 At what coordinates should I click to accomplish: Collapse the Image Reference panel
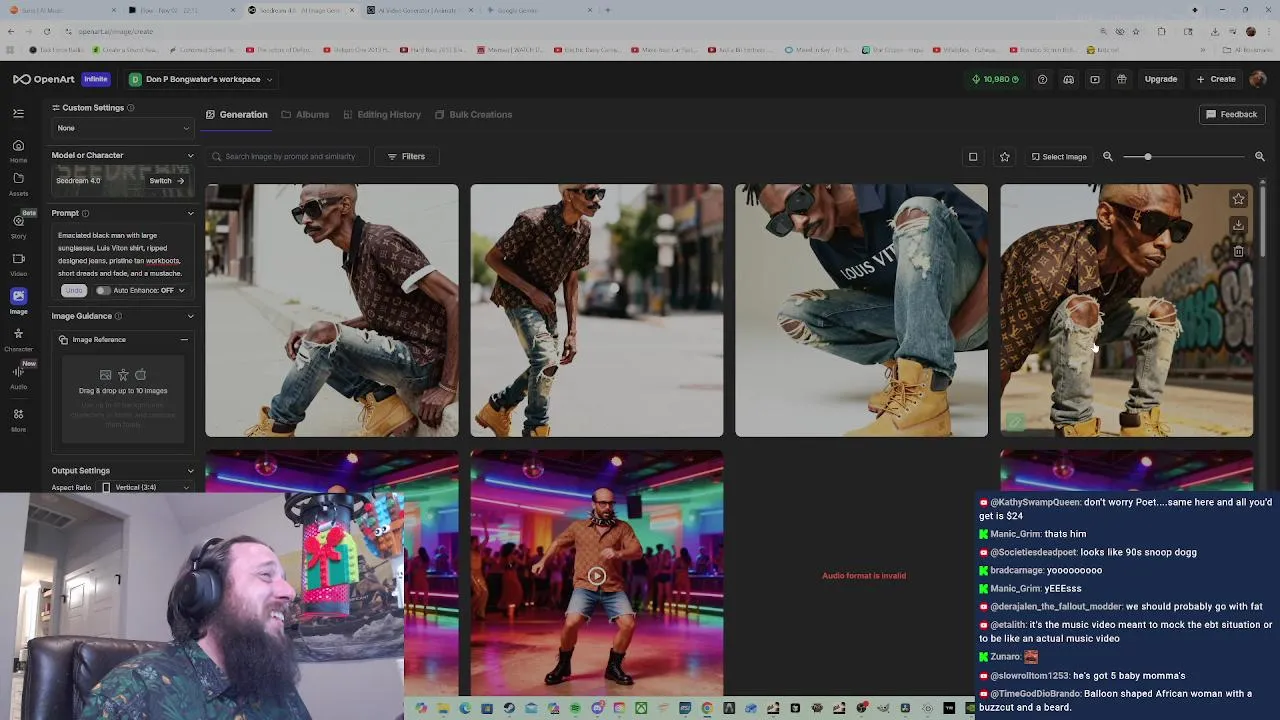point(184,340)
